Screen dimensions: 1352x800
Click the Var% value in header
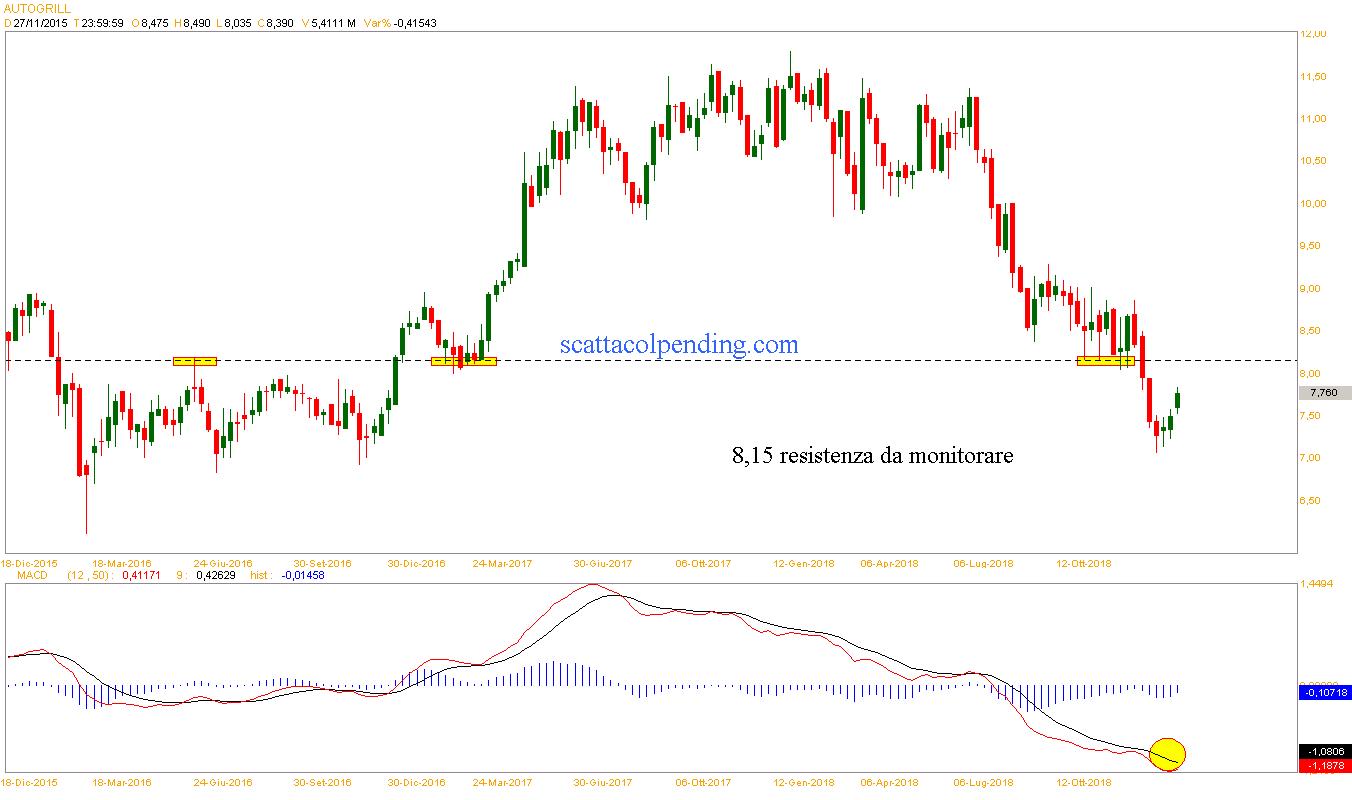click(x=414, y=22)
